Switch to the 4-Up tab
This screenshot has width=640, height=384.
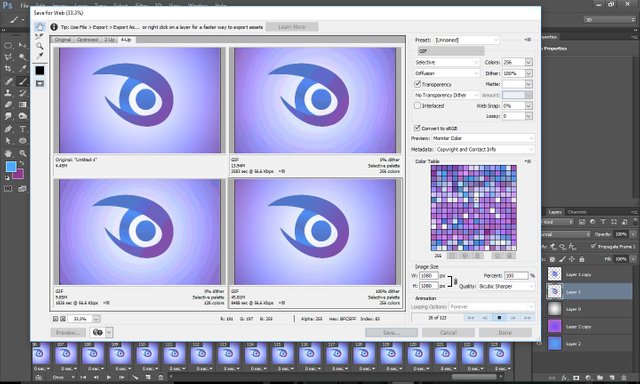126,40
